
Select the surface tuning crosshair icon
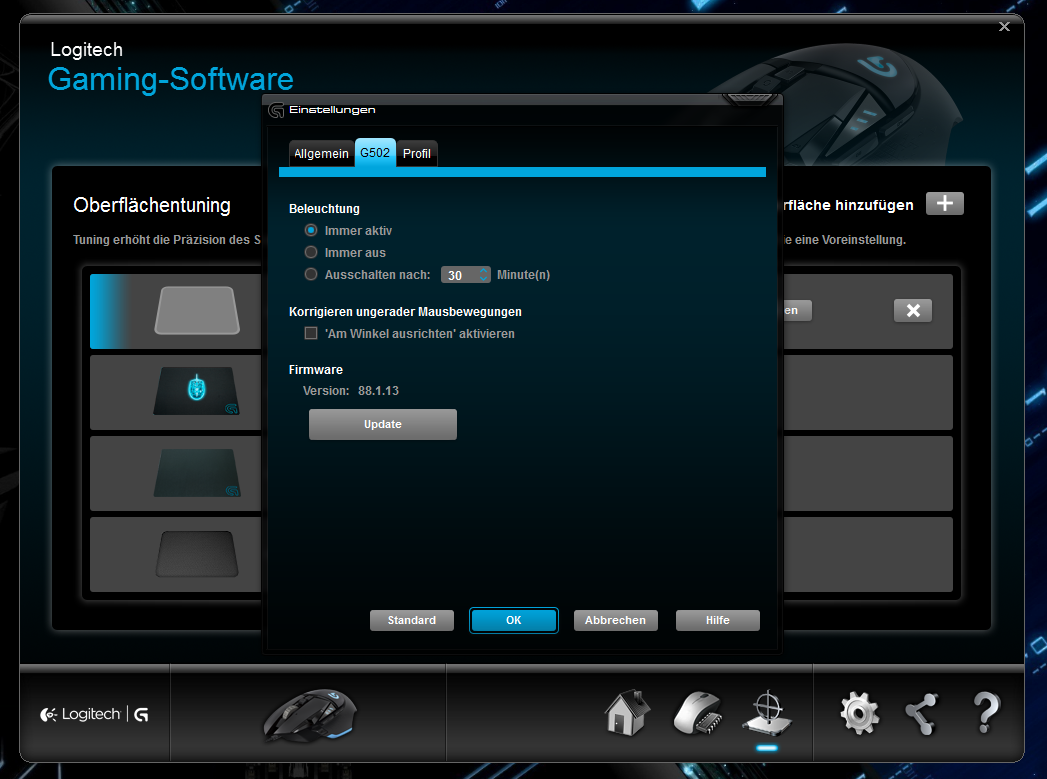click(767, 713)
